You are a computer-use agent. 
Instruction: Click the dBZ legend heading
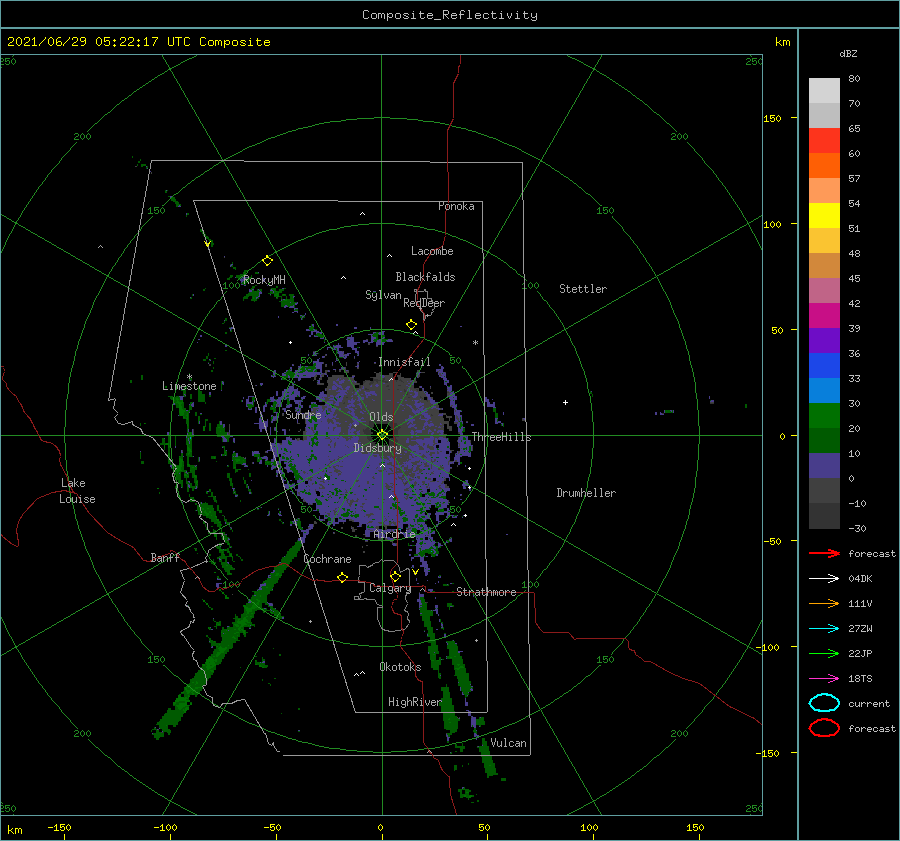point(848,53)
